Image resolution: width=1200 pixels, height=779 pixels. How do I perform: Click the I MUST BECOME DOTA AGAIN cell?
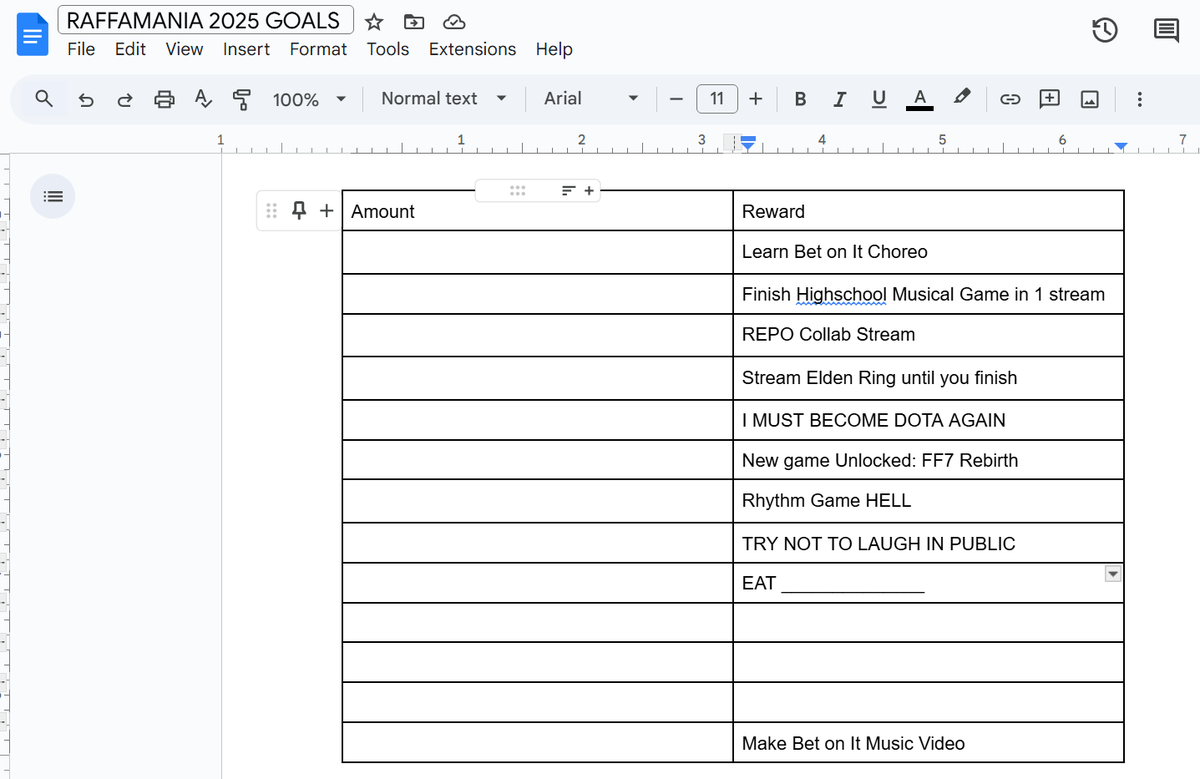[x=928, y=420]
